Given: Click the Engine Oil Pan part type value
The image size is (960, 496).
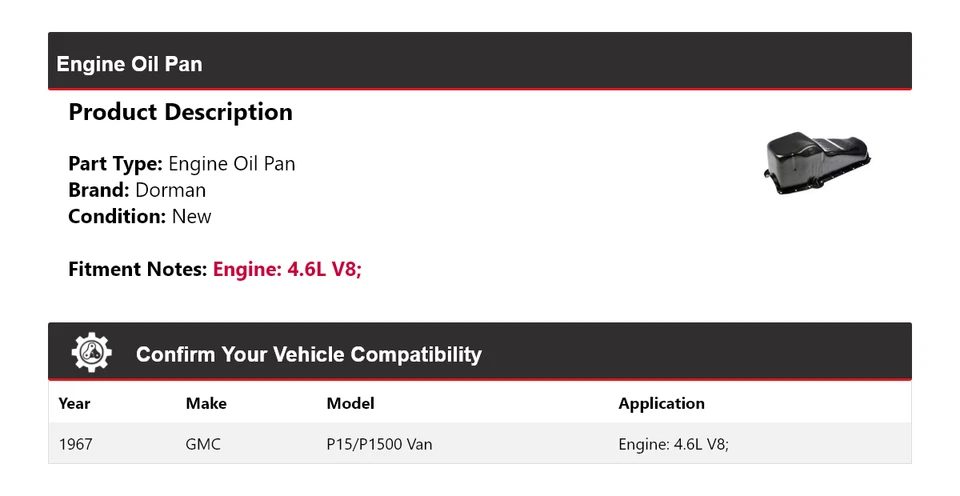Looking at the screenshot, I should 231,164.
